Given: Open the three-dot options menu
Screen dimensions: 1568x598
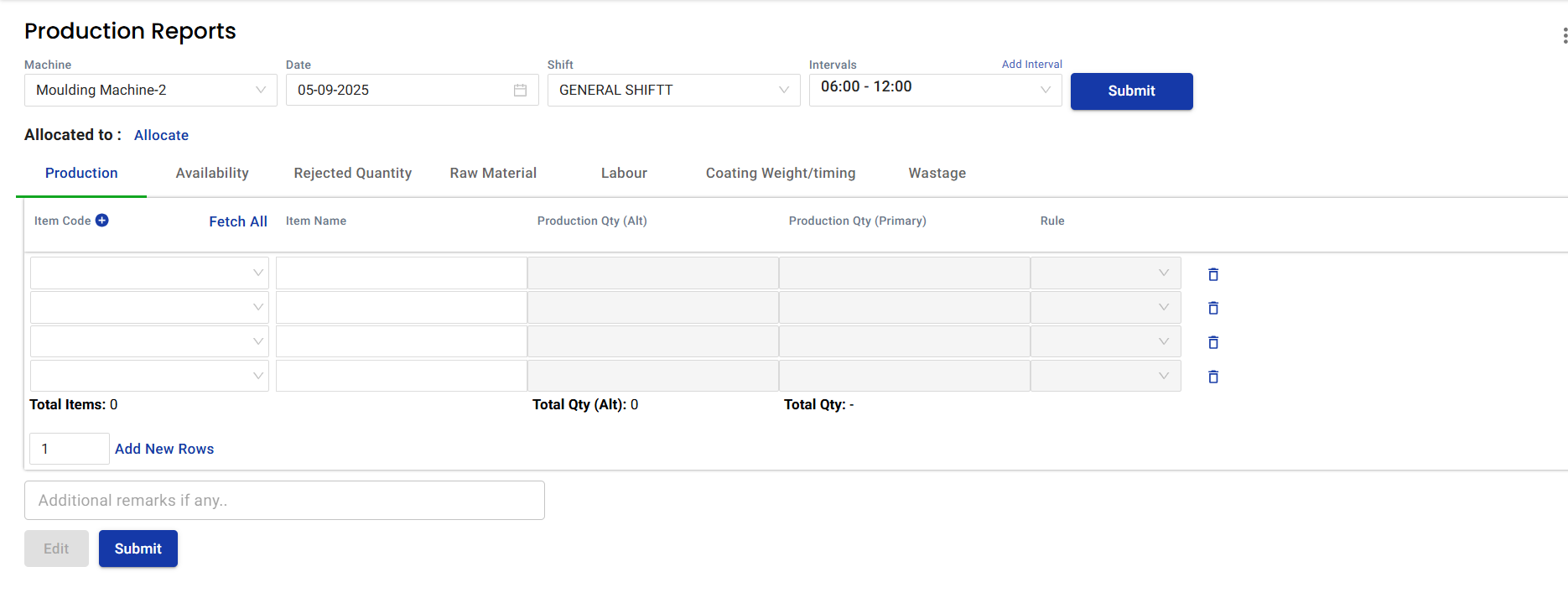Looking at the screenshot, I should [1564, 35].
